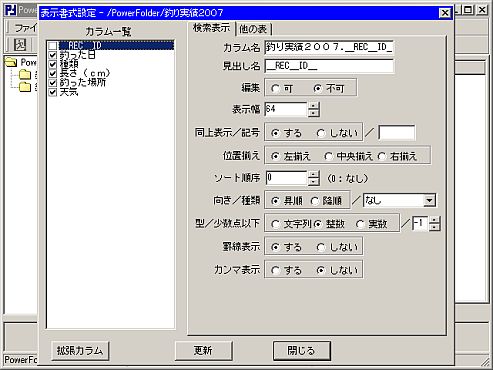Open the sort kind dropdown showing なし
Viewport: 493px width, 370px height.
coord(429,201)
